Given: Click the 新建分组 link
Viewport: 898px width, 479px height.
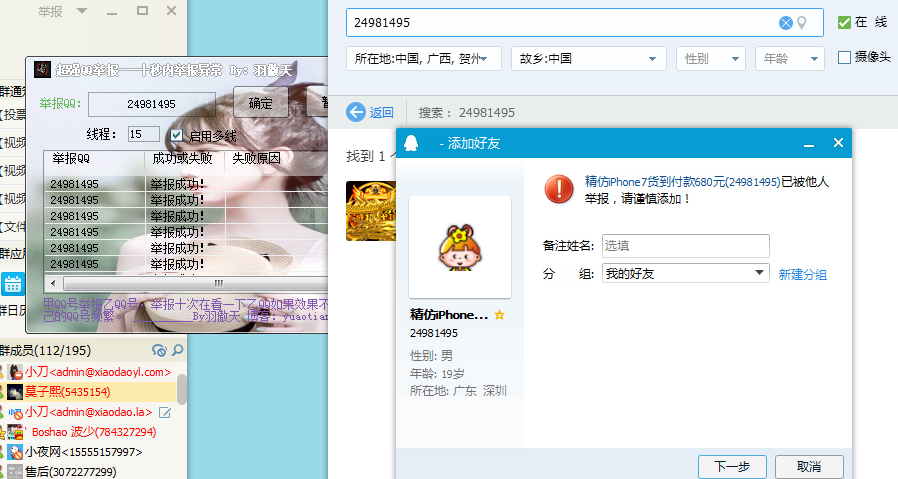Looking at the screenshot, I should pos(803,274).
